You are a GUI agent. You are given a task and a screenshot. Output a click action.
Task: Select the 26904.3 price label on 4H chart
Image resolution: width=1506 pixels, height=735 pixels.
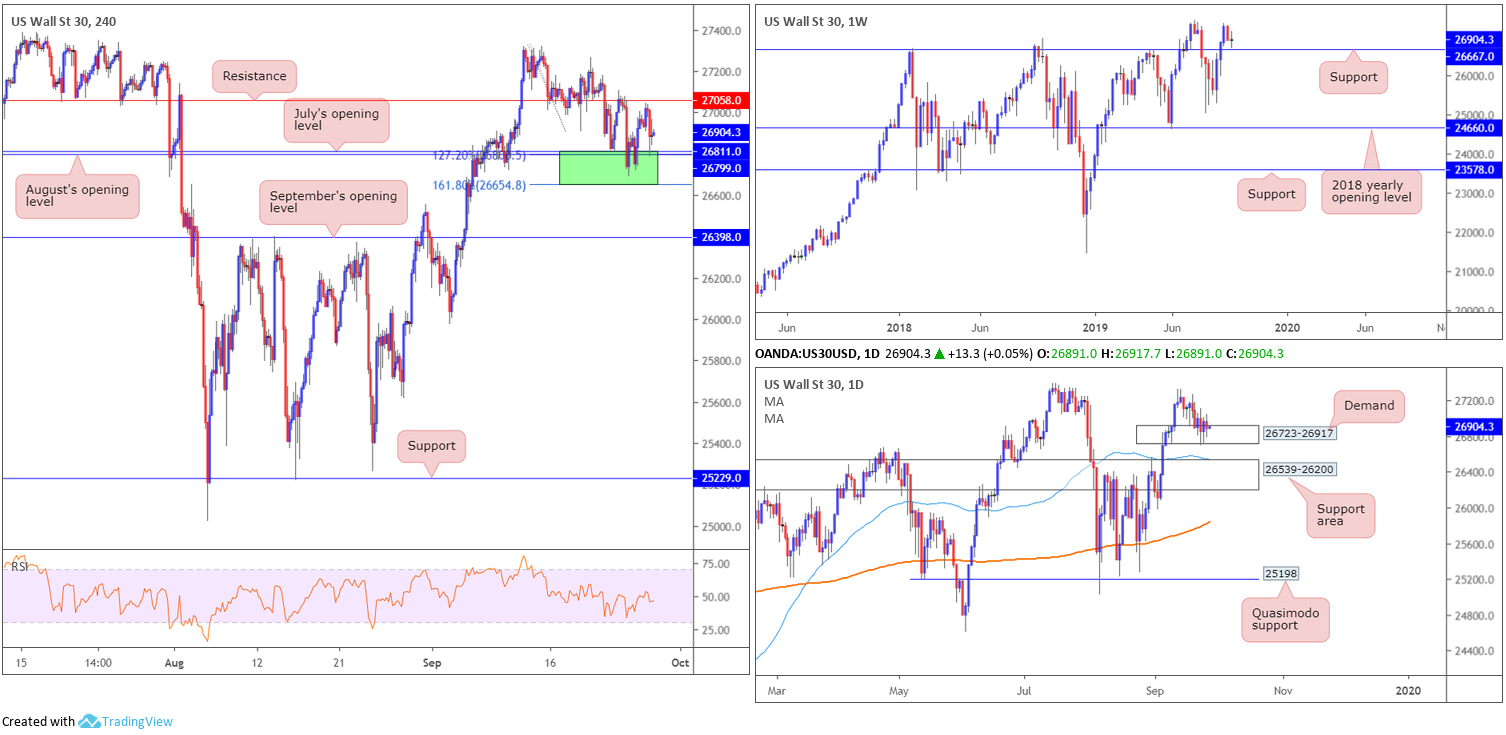pos(719,133)
